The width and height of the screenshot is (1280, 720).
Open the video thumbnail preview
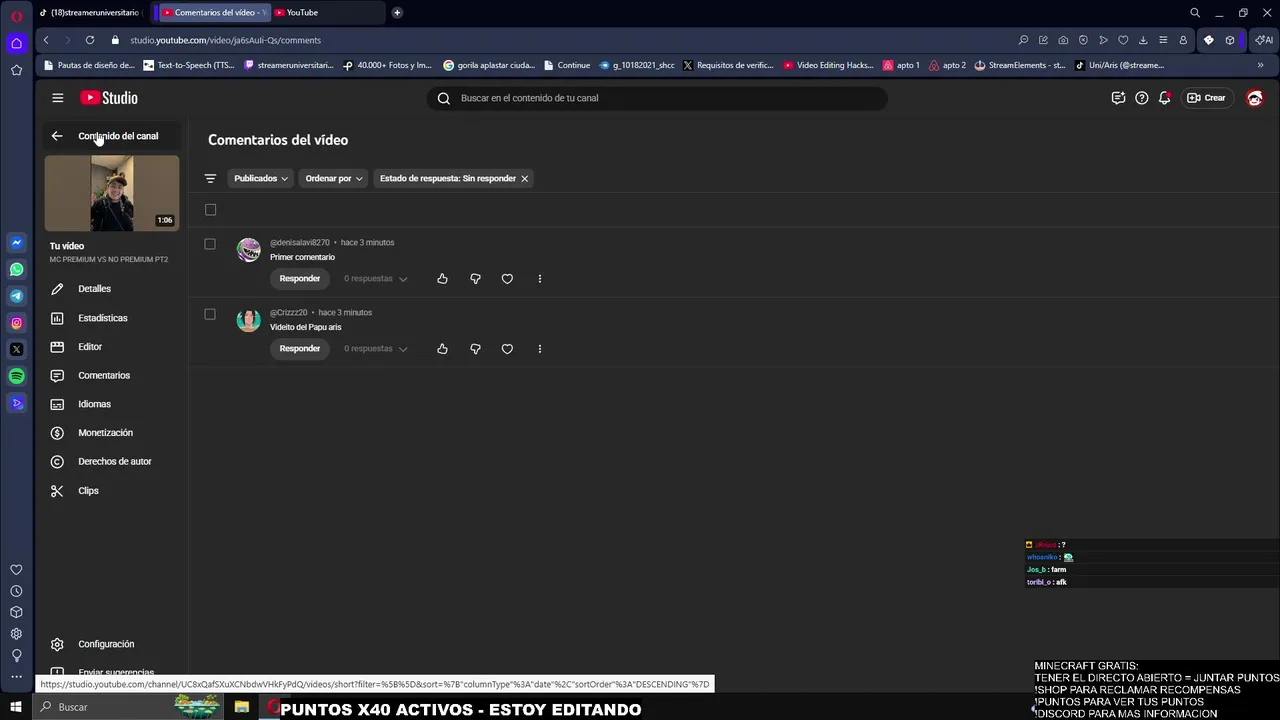112,193
